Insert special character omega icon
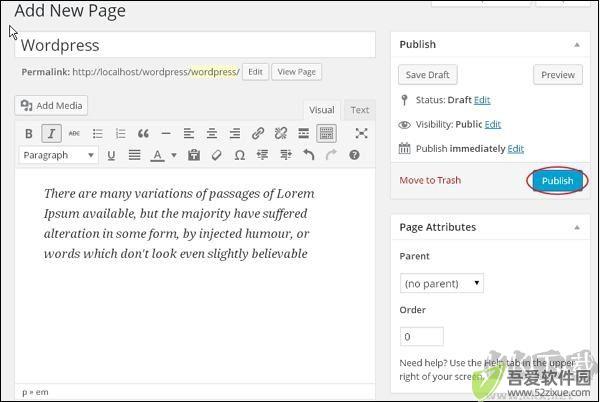This screenshot has width=600, height=402. point(240,155)
